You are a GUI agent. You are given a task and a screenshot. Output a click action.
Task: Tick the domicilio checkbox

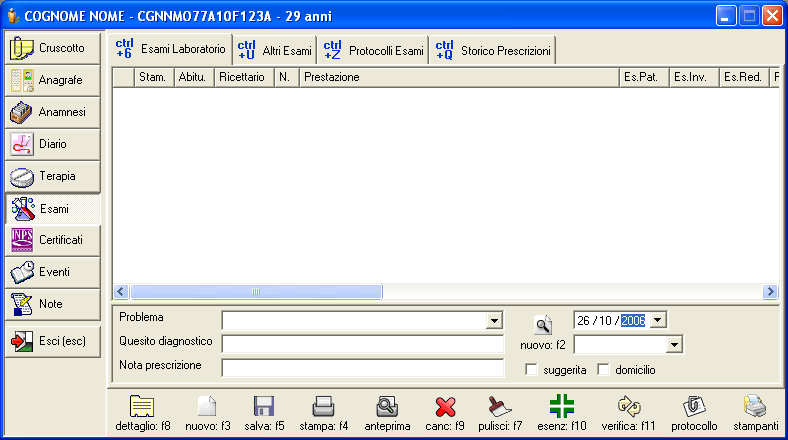(x=603, y=370)
